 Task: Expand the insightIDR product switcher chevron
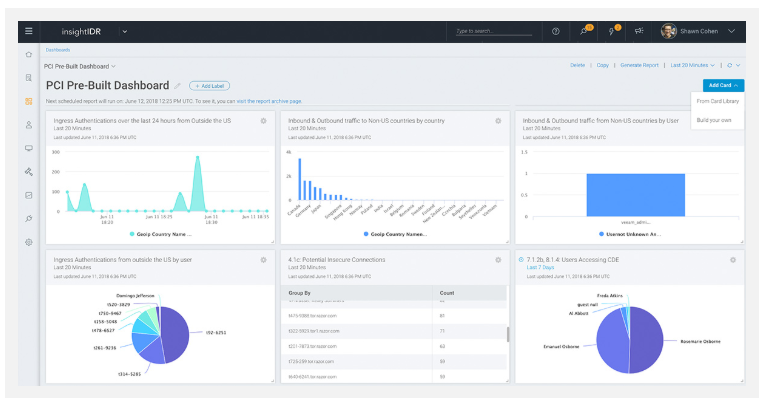[x=124, y=32]
